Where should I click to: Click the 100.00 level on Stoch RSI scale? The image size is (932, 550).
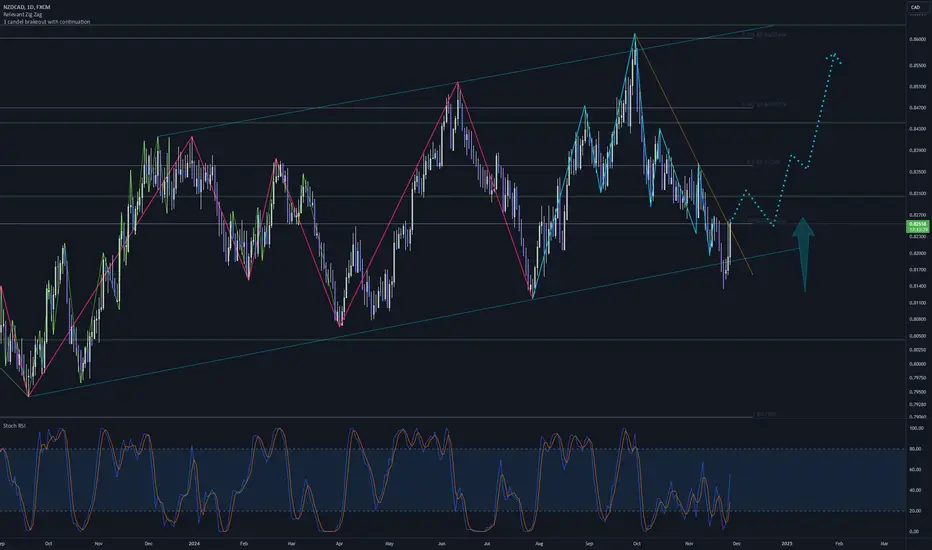point(917,428)
